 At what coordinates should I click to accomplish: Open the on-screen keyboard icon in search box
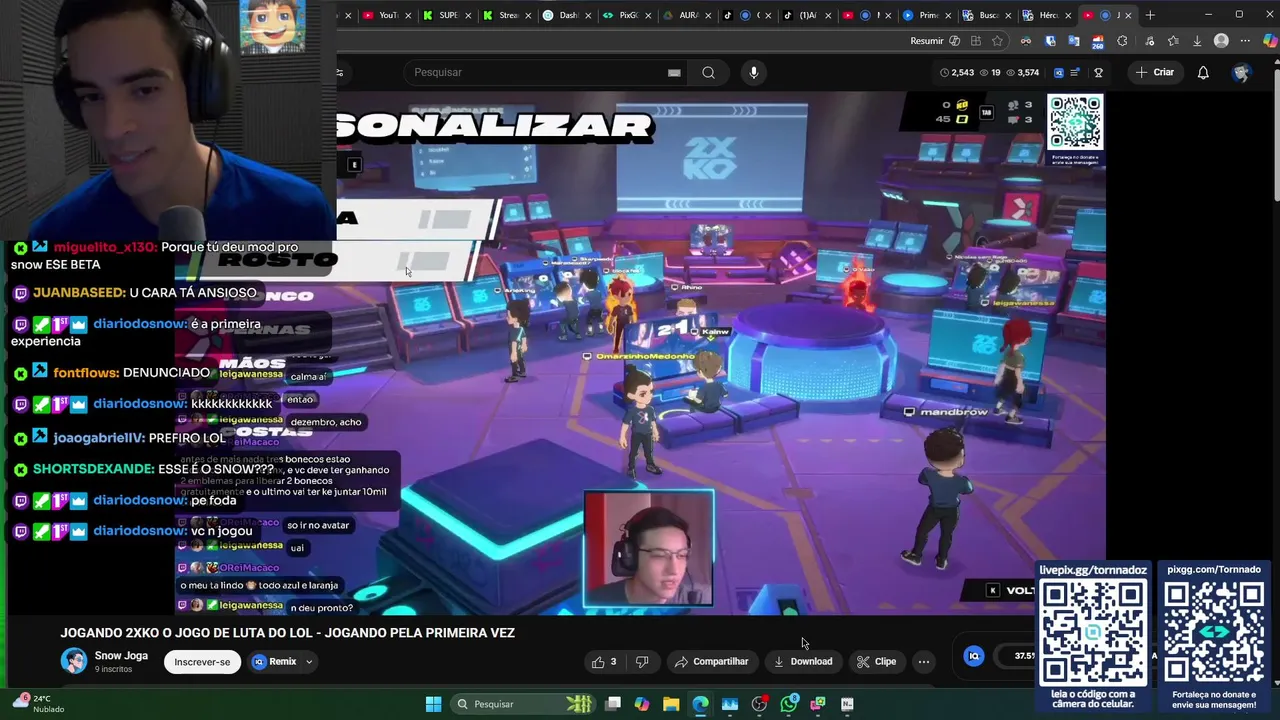pos(674,72)
